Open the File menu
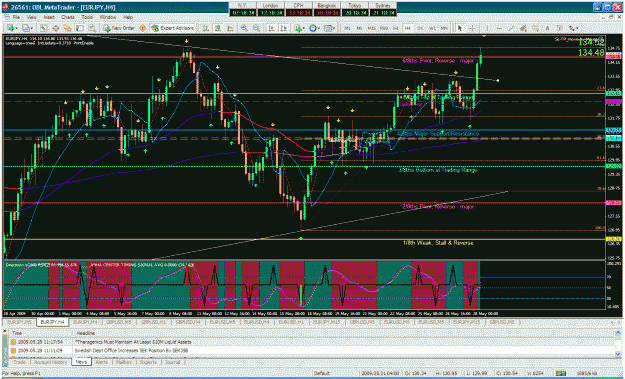625x379 pixels. tap(16, 18)
